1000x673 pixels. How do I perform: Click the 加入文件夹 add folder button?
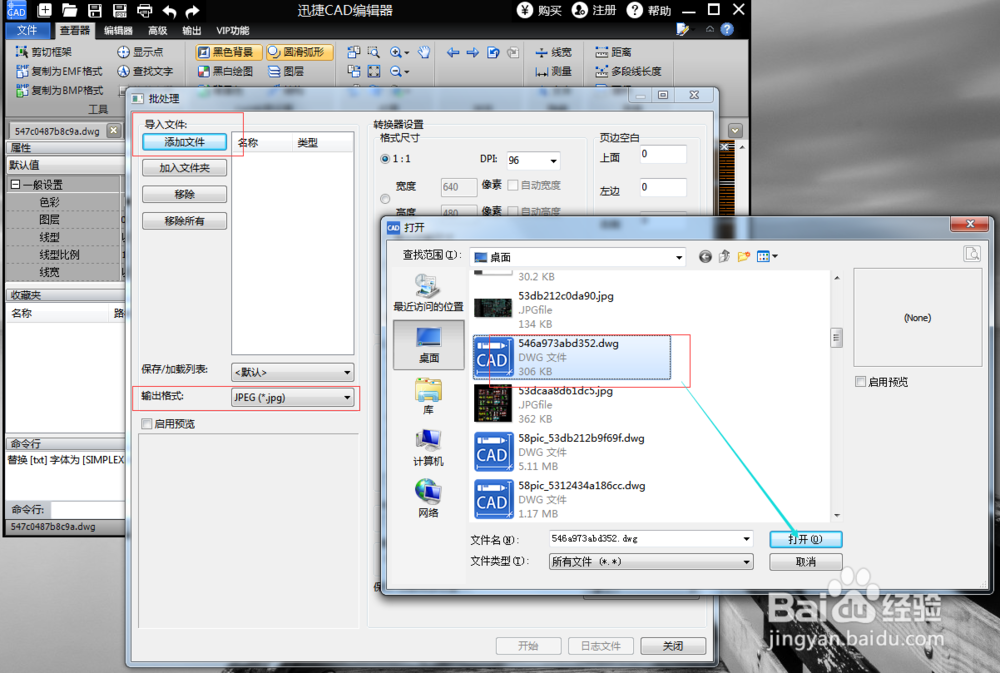pos(184,168)
